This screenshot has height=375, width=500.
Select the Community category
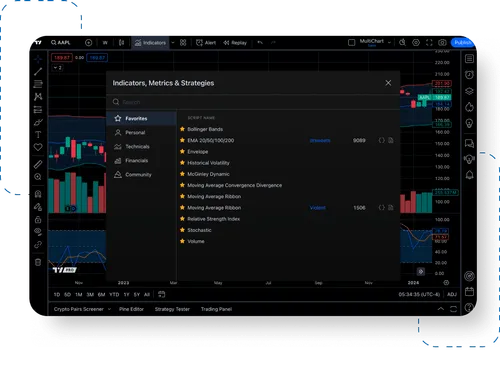coord(141,174)
